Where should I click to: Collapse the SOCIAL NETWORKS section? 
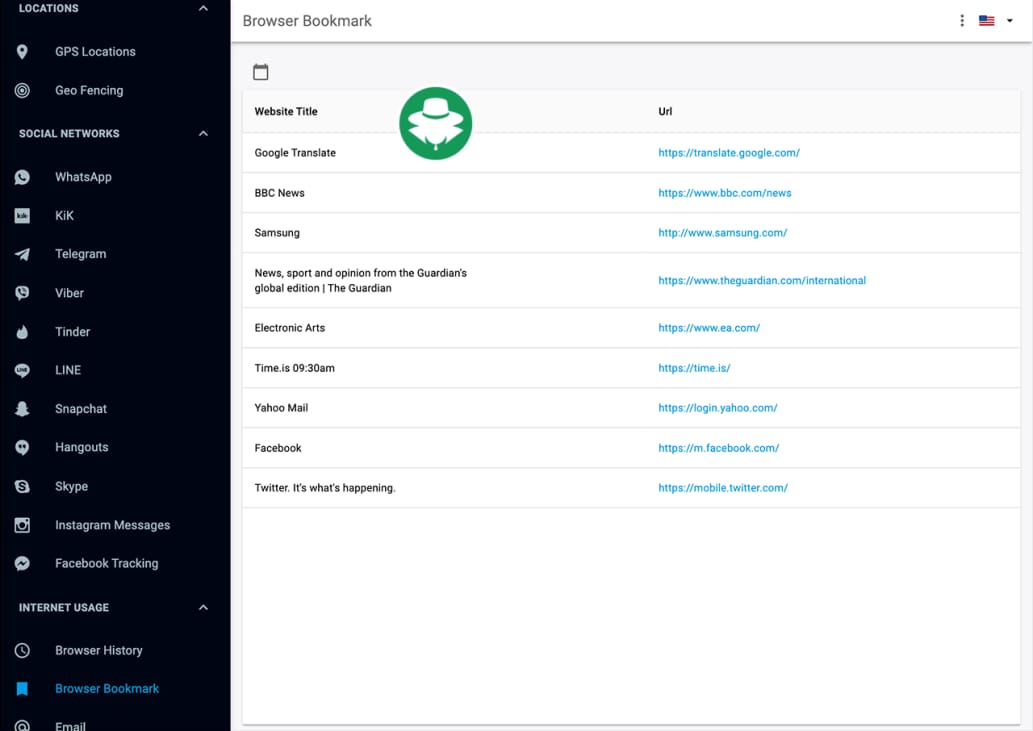(203, 133)
